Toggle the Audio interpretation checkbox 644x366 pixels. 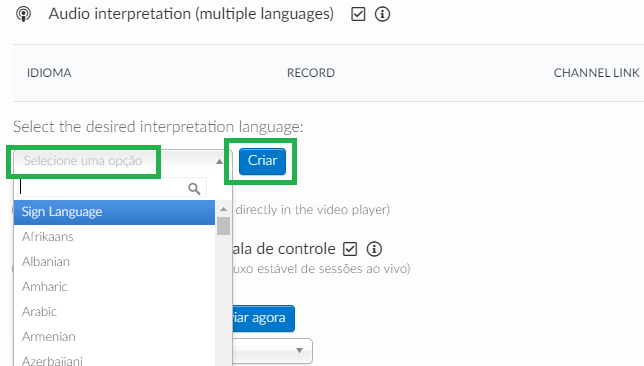(x=358, y=14)
